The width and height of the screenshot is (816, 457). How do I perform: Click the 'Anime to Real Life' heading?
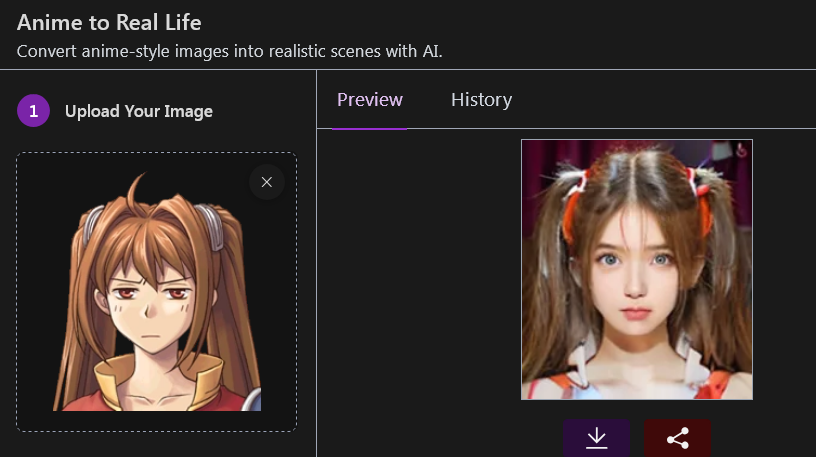[x=109, y=22]
